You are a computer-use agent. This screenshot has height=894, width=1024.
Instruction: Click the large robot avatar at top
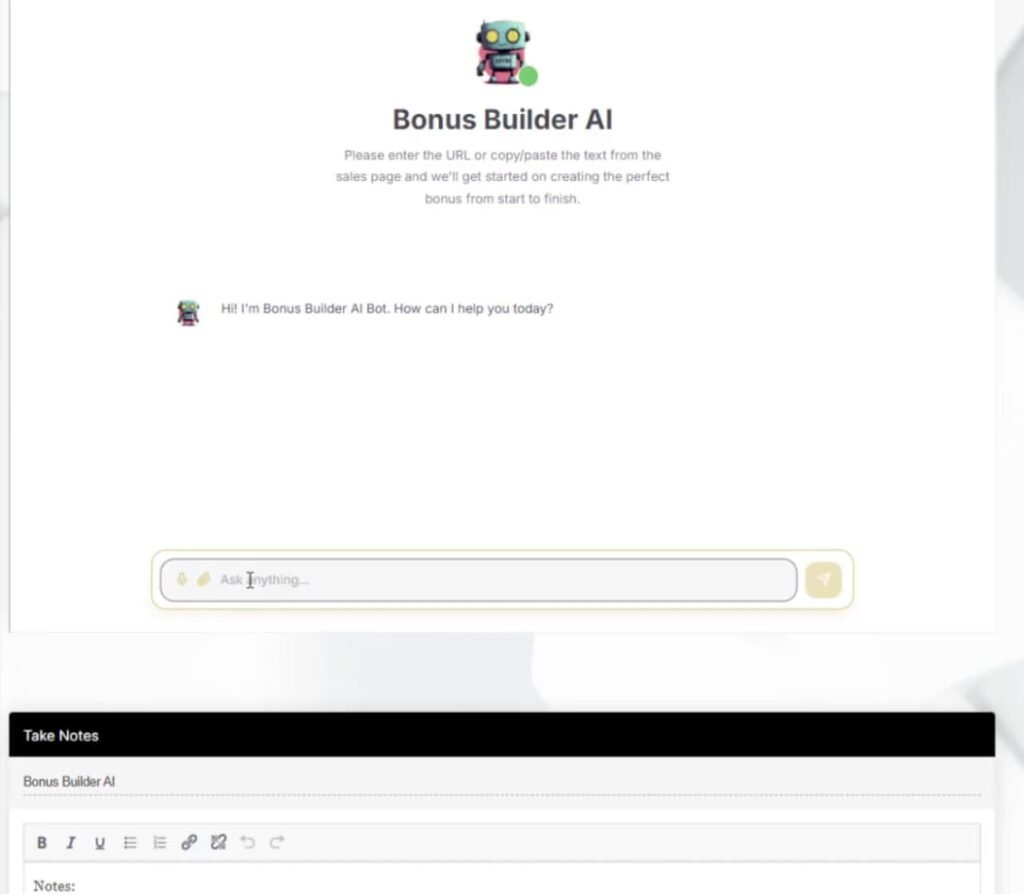pyautogui.click(x=501, y=50)
